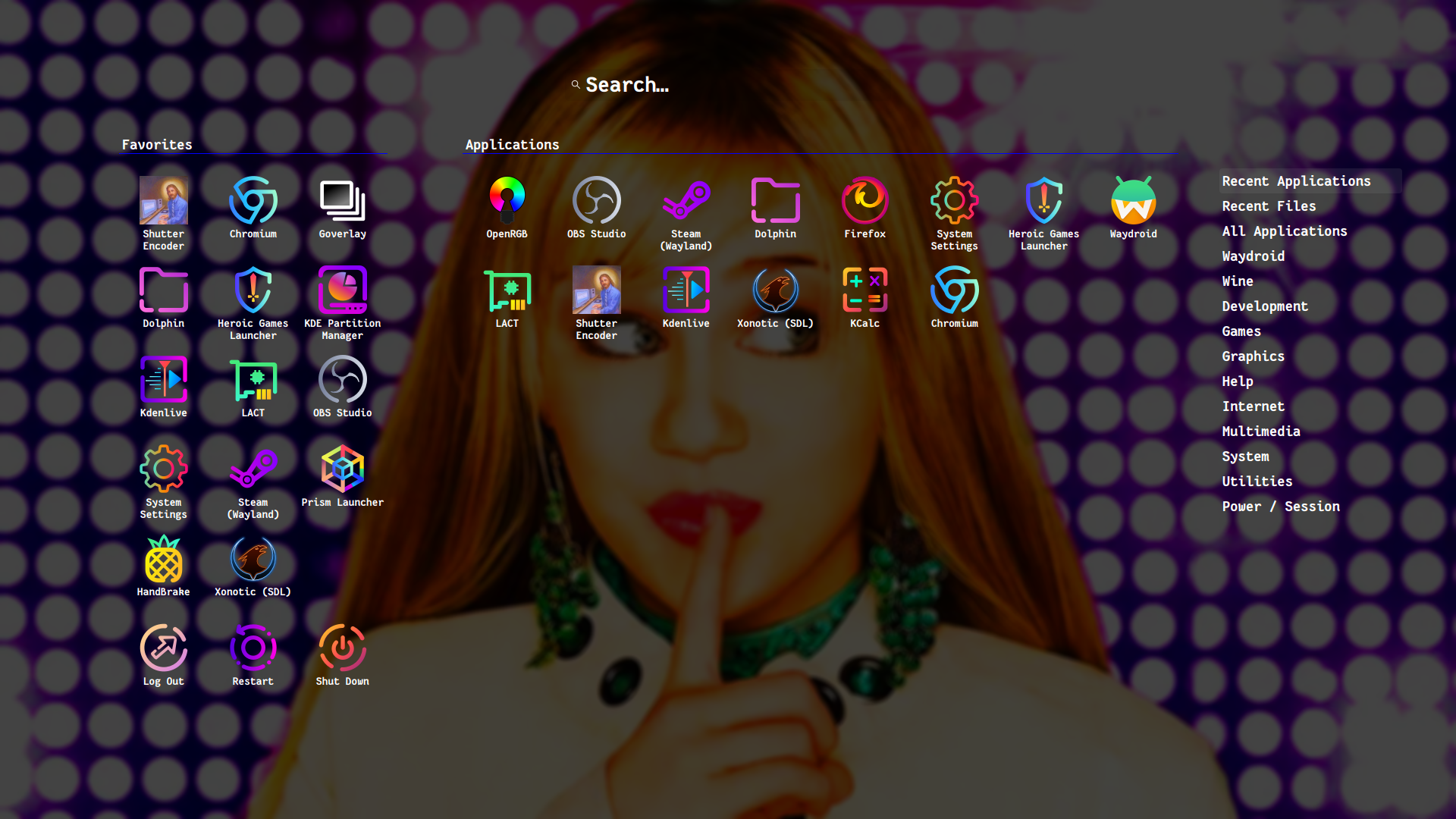Select the Recent Files category
This screenshot has height=819, width=1456.
click(1269, 206)
